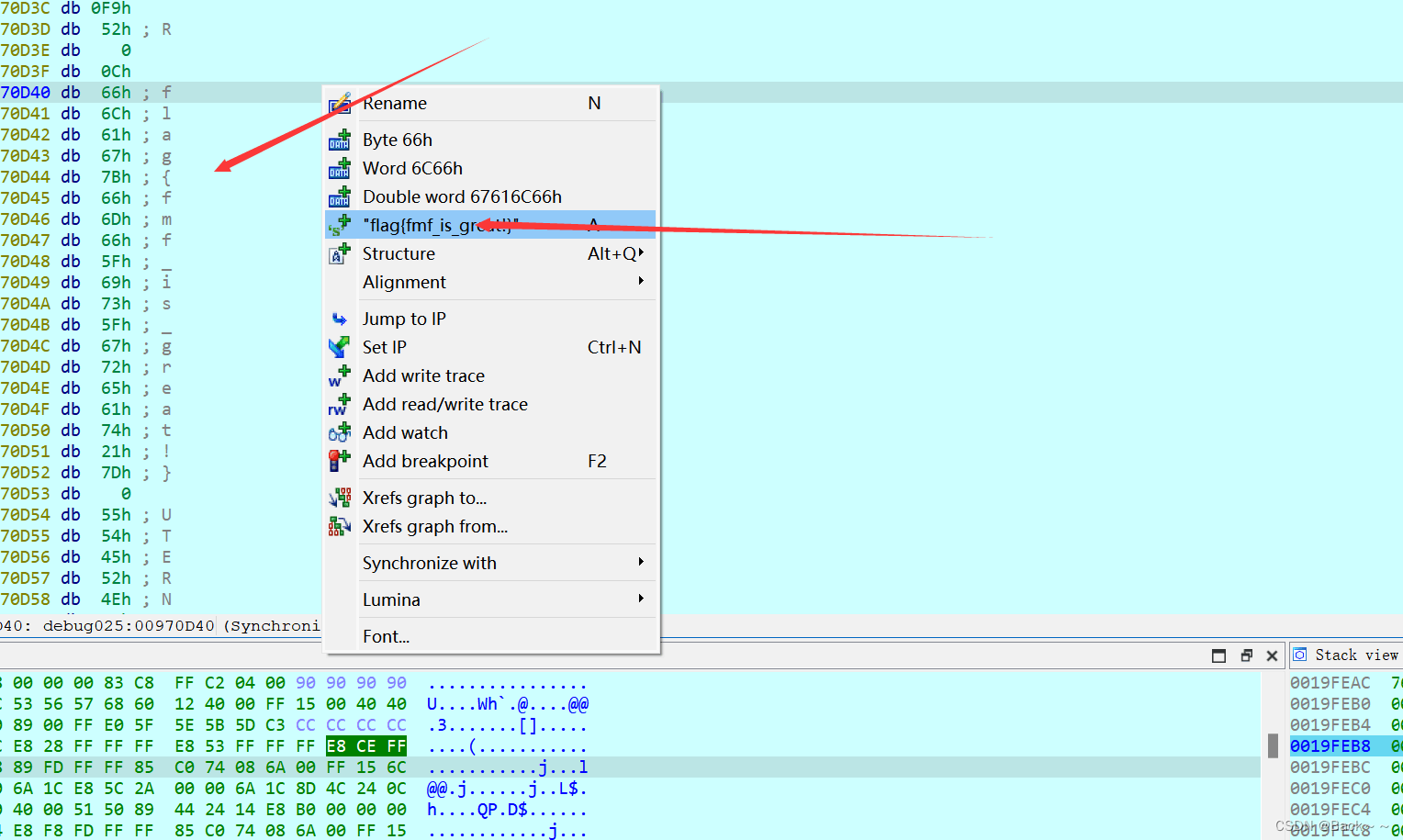Screen dimensions: 1403x840
Task: Click highlighted hex bytes E8 CE FF
Action: (x=366, y=746)
